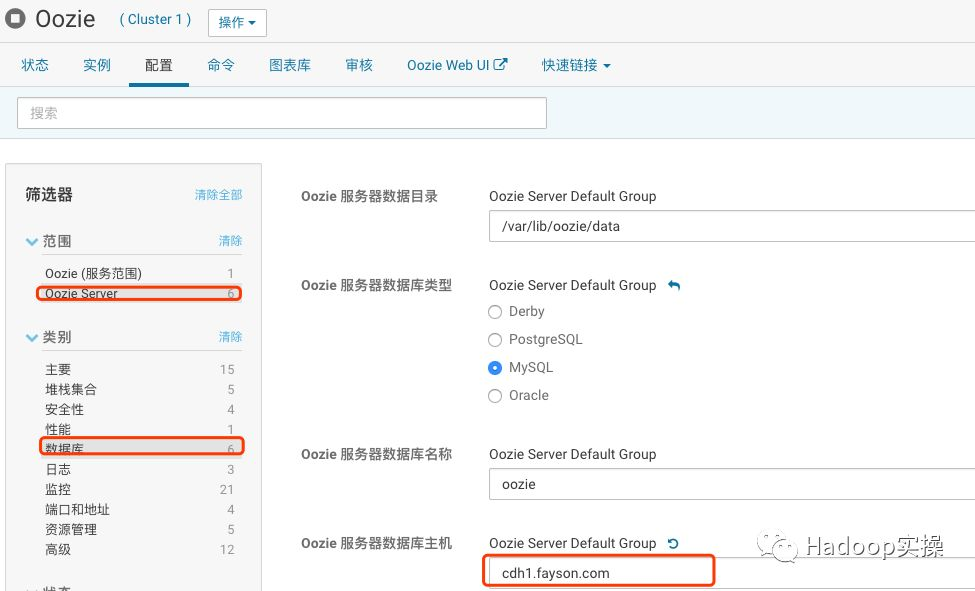Switch to the 实例 tab
975x591 pixels.
coord(97,65)
